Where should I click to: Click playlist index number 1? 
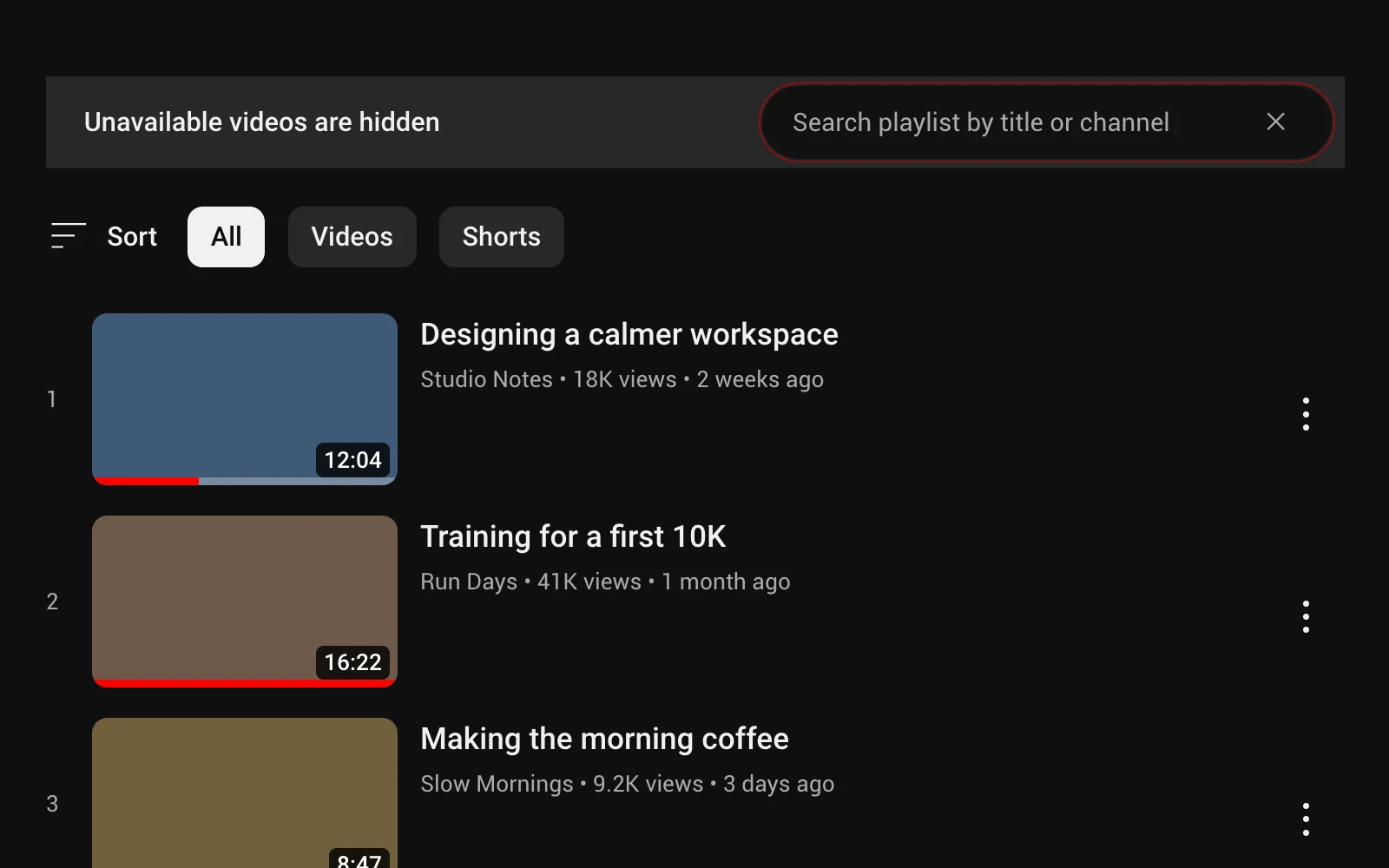pos(52,399)
